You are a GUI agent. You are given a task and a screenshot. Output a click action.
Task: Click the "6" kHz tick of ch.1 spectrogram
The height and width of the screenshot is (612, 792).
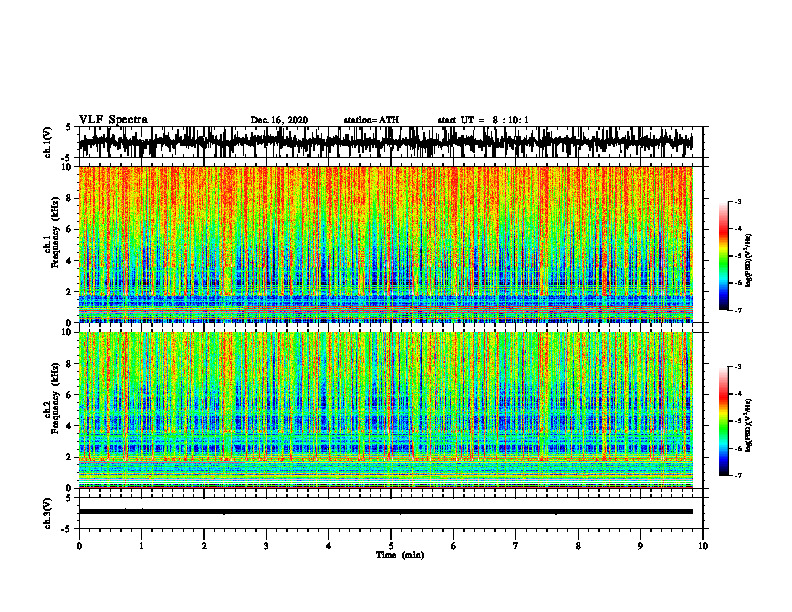[x=71, y=230]
